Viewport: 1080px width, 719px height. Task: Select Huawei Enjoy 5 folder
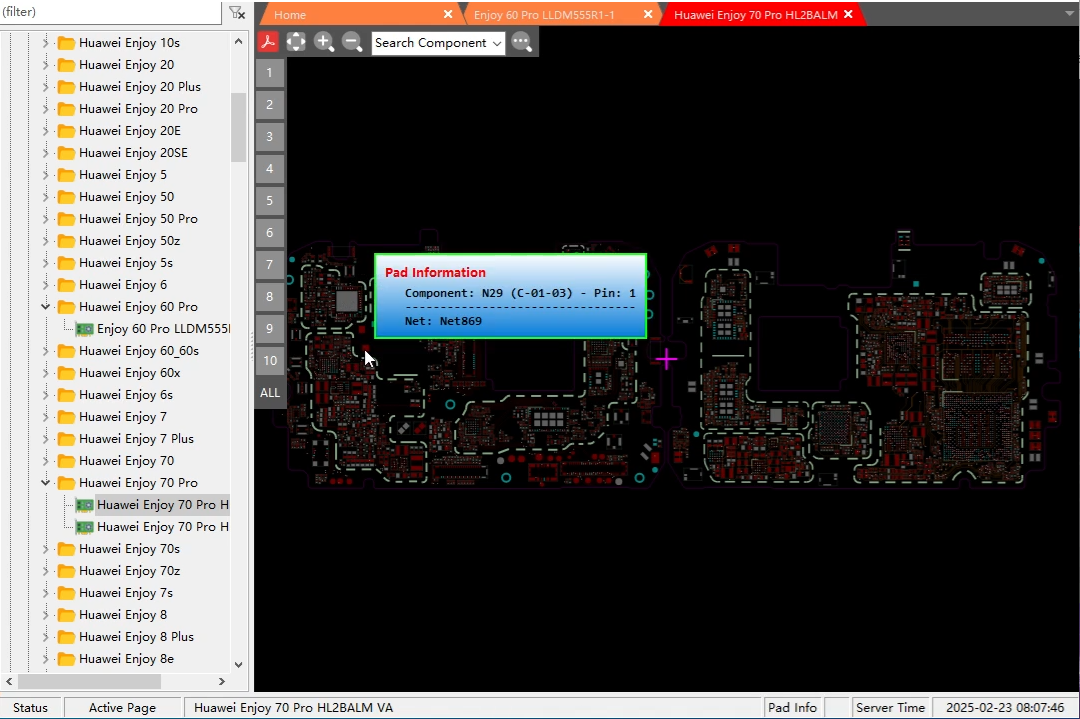click(123, 175)
